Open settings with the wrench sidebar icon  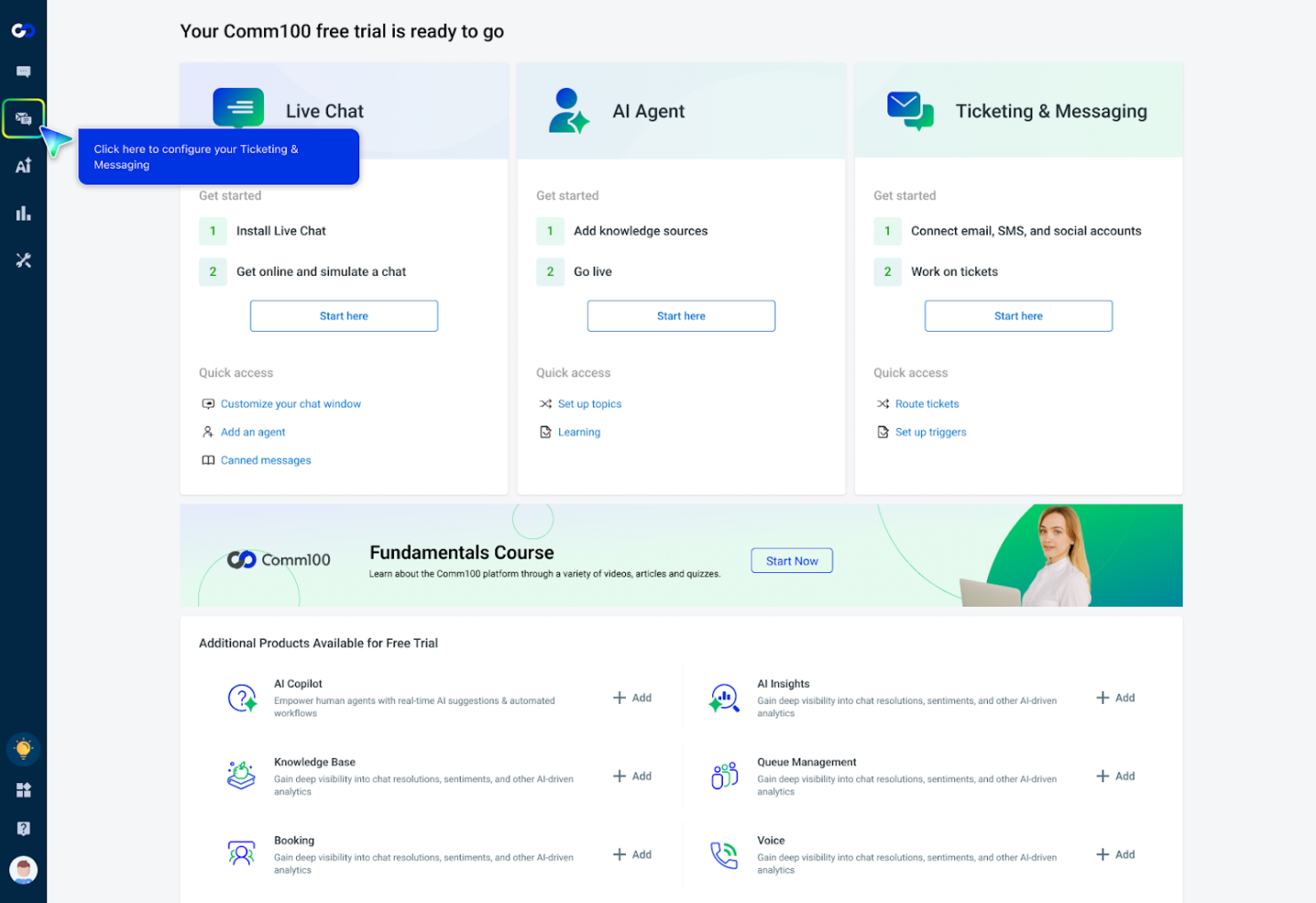pos(24,260)
